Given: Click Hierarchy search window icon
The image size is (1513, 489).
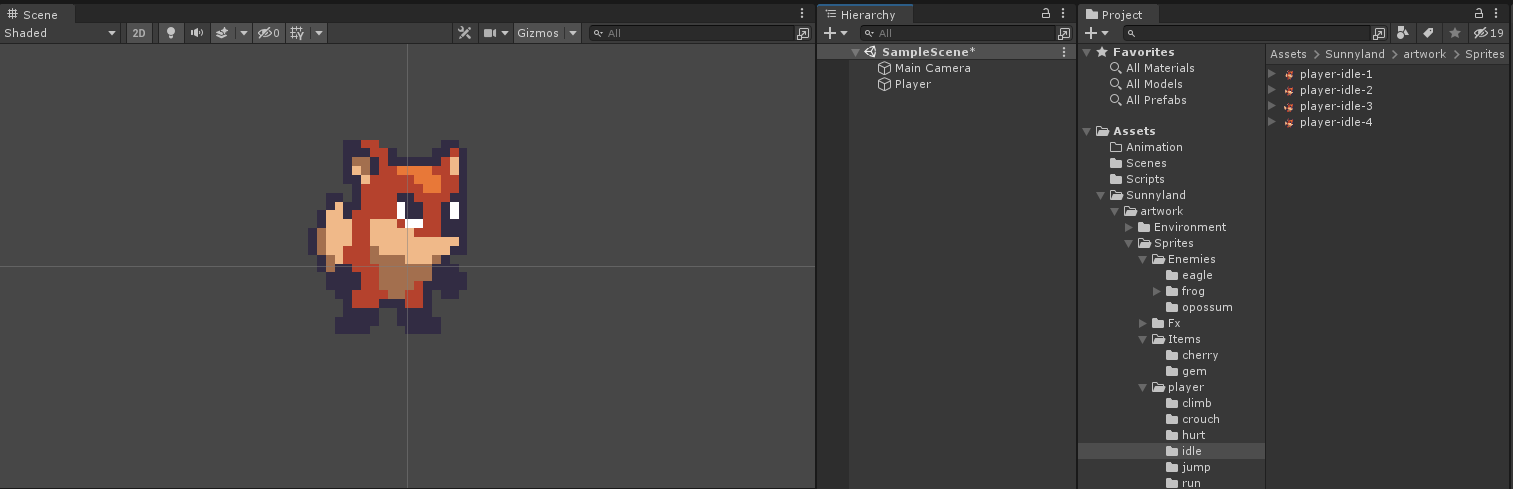Looking at the screenshot, I should 1064,33.
